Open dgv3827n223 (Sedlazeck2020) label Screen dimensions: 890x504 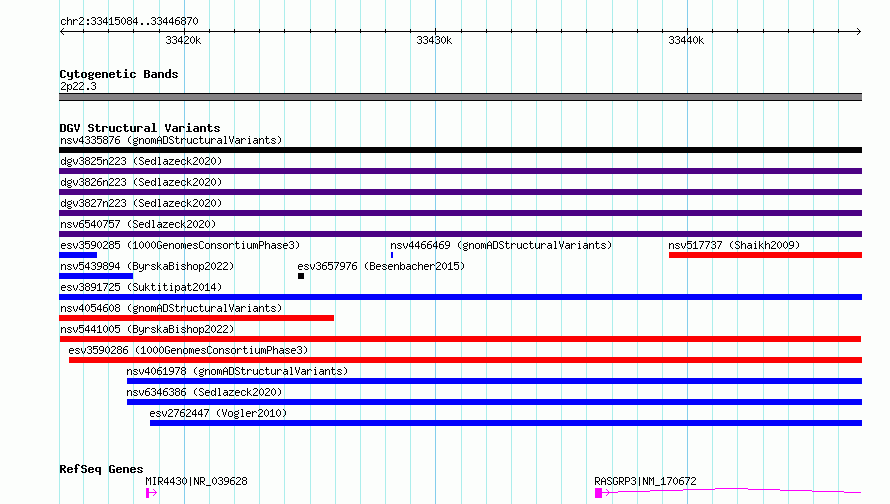[x=141, y=203]
